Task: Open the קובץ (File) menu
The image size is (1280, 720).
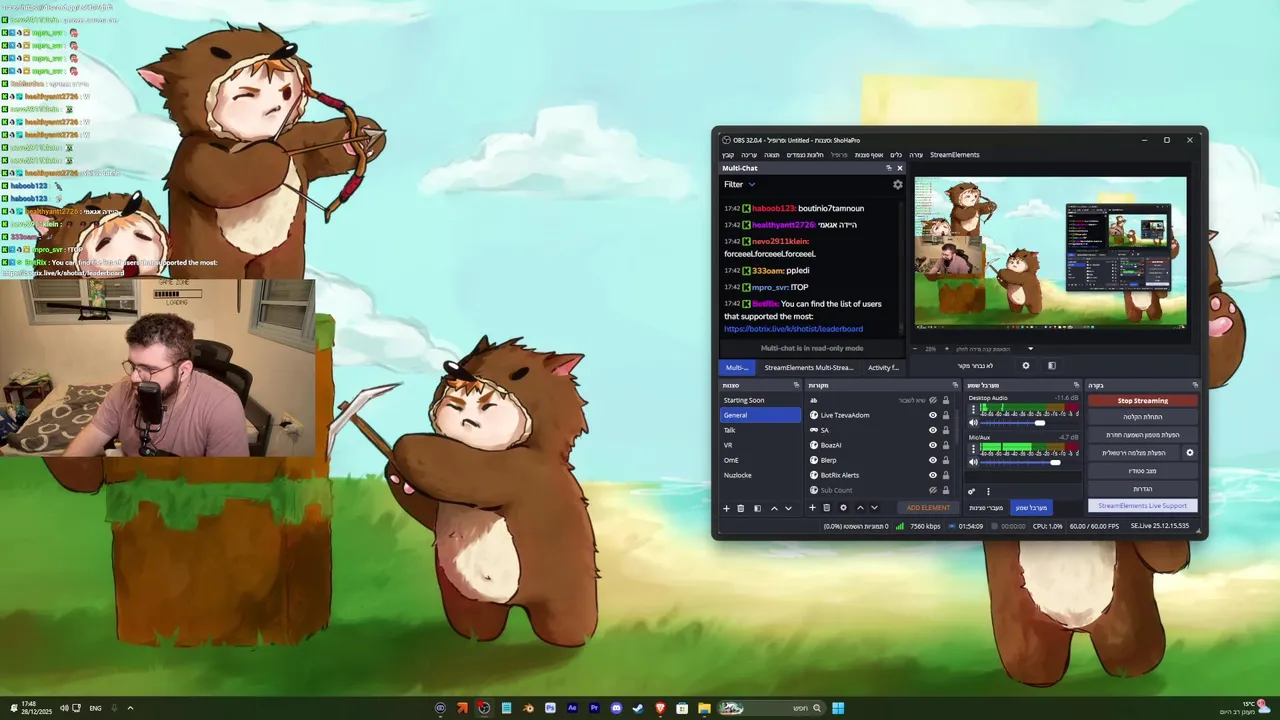Action: pos(729,155)
